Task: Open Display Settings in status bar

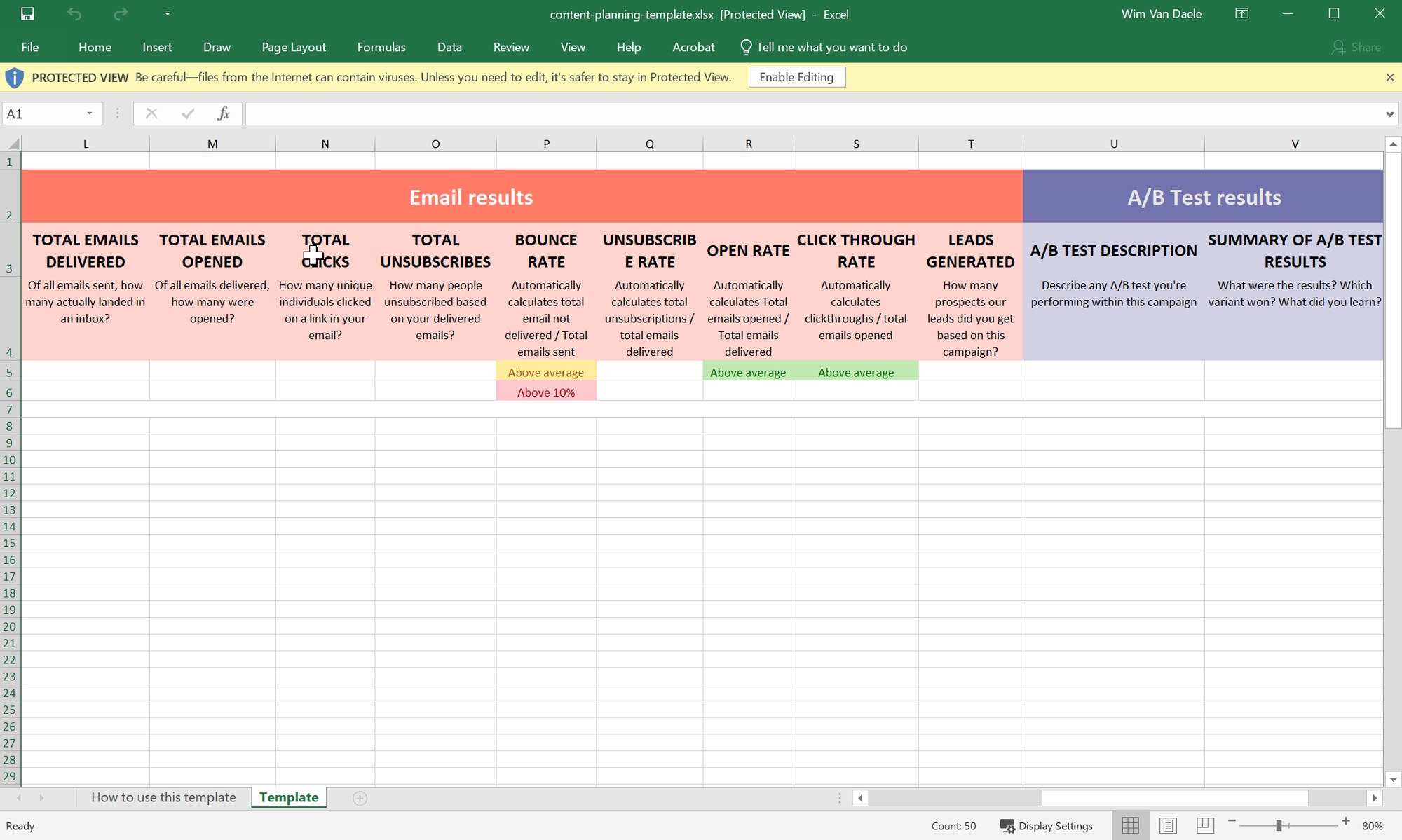Action: [1046, 826]
